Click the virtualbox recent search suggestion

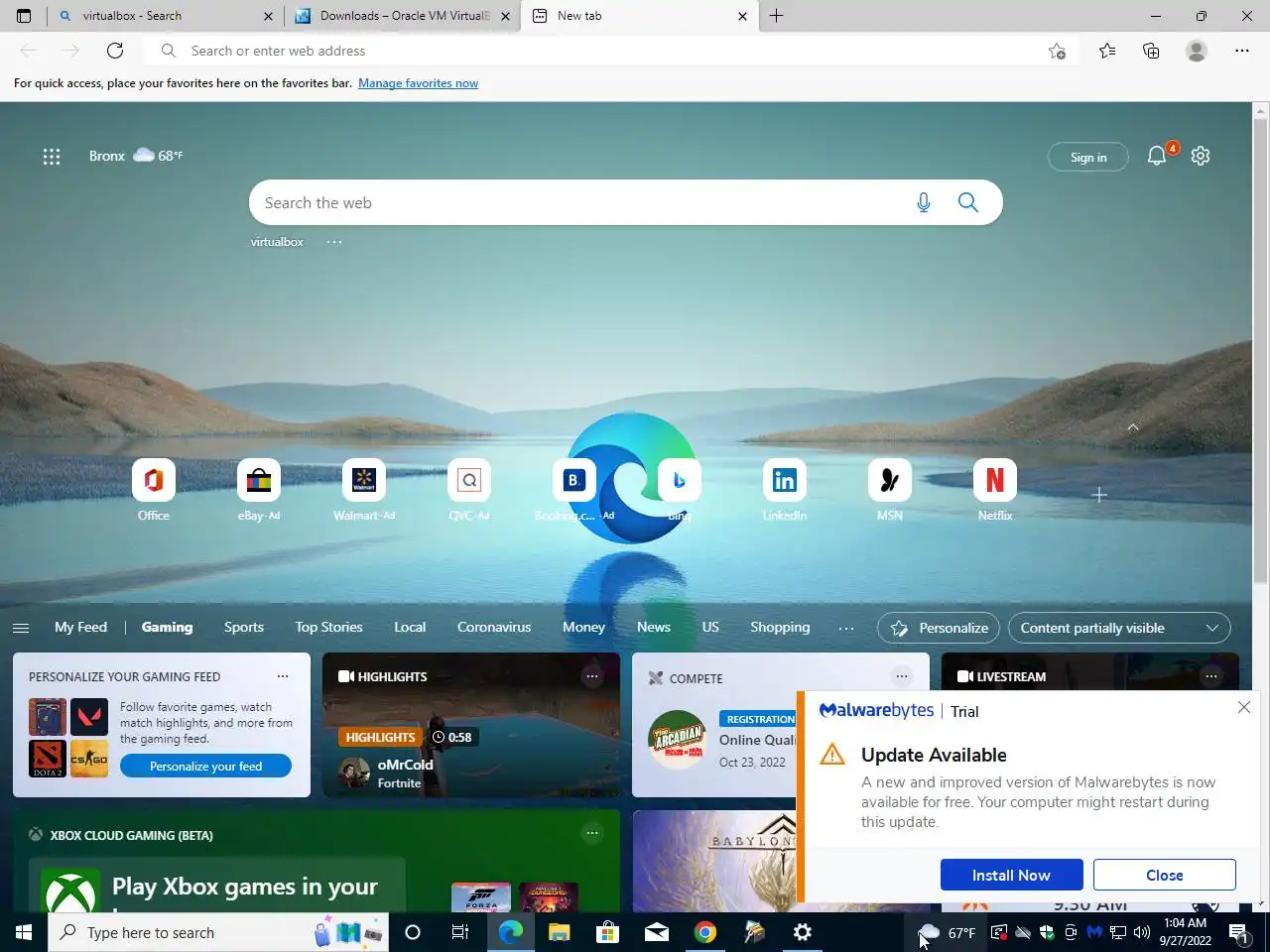pos(277,242)
